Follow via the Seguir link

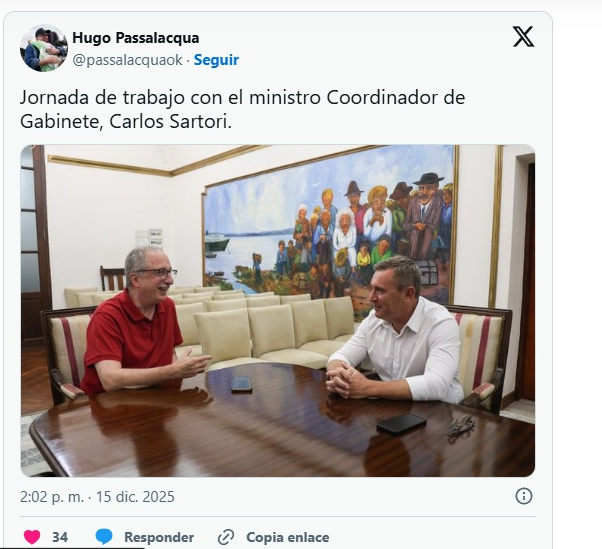pos(216,60)
